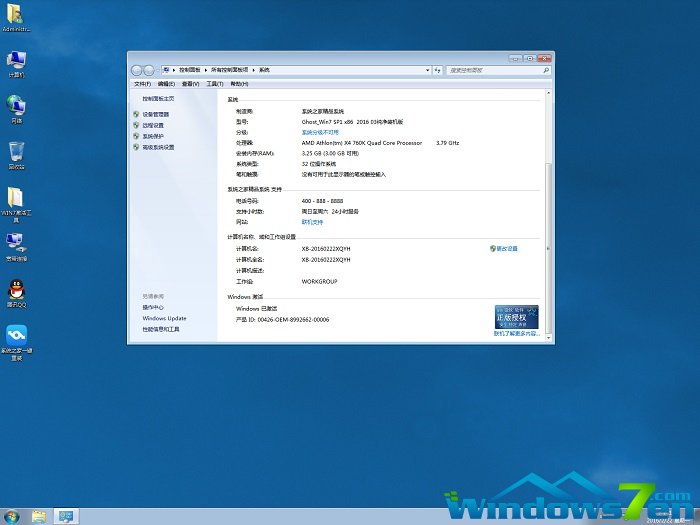This screenshot has width=700, height=525.
Task: Click the Windows Start orb
Action: click(11, 517)
